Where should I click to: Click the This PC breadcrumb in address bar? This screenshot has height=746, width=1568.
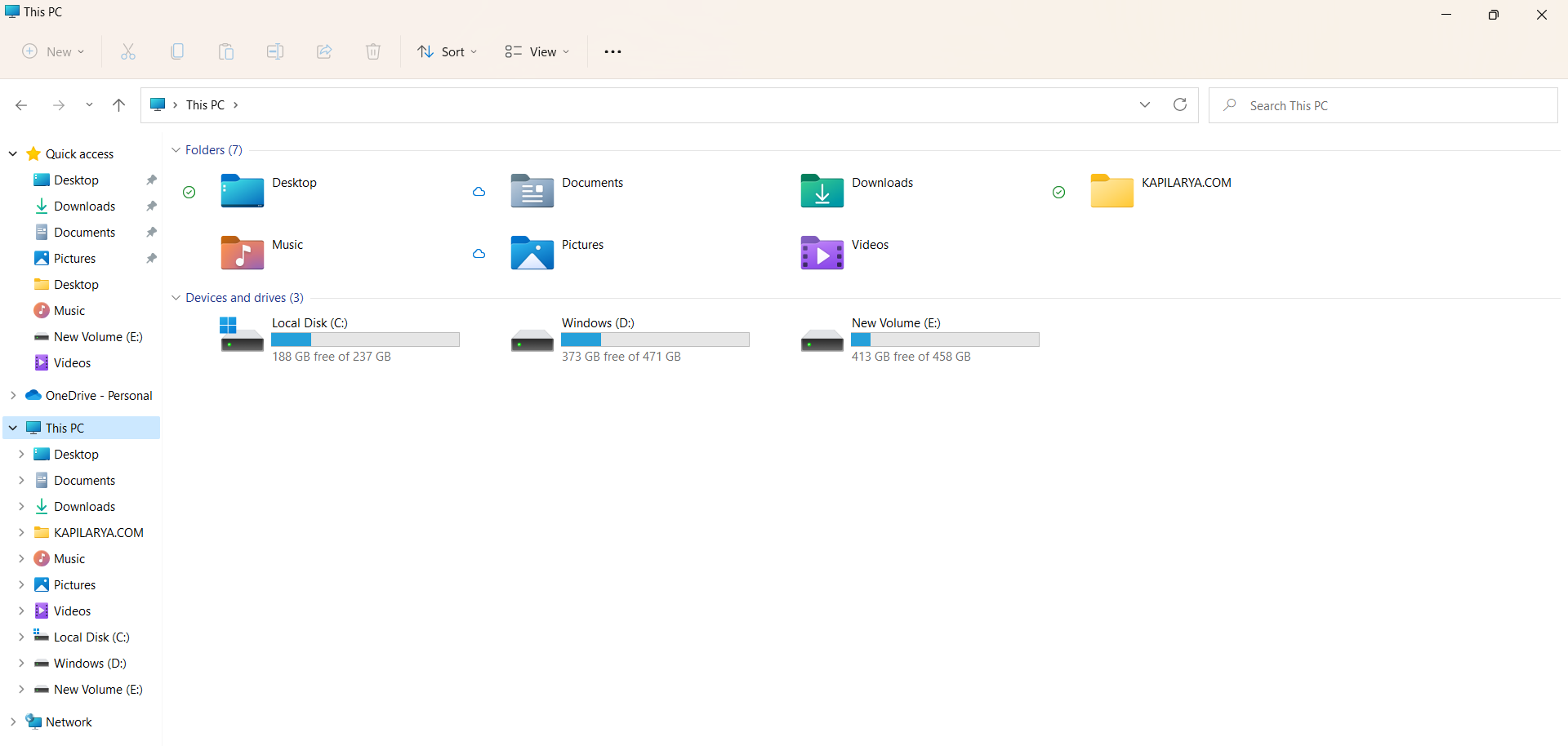point(205,105)
